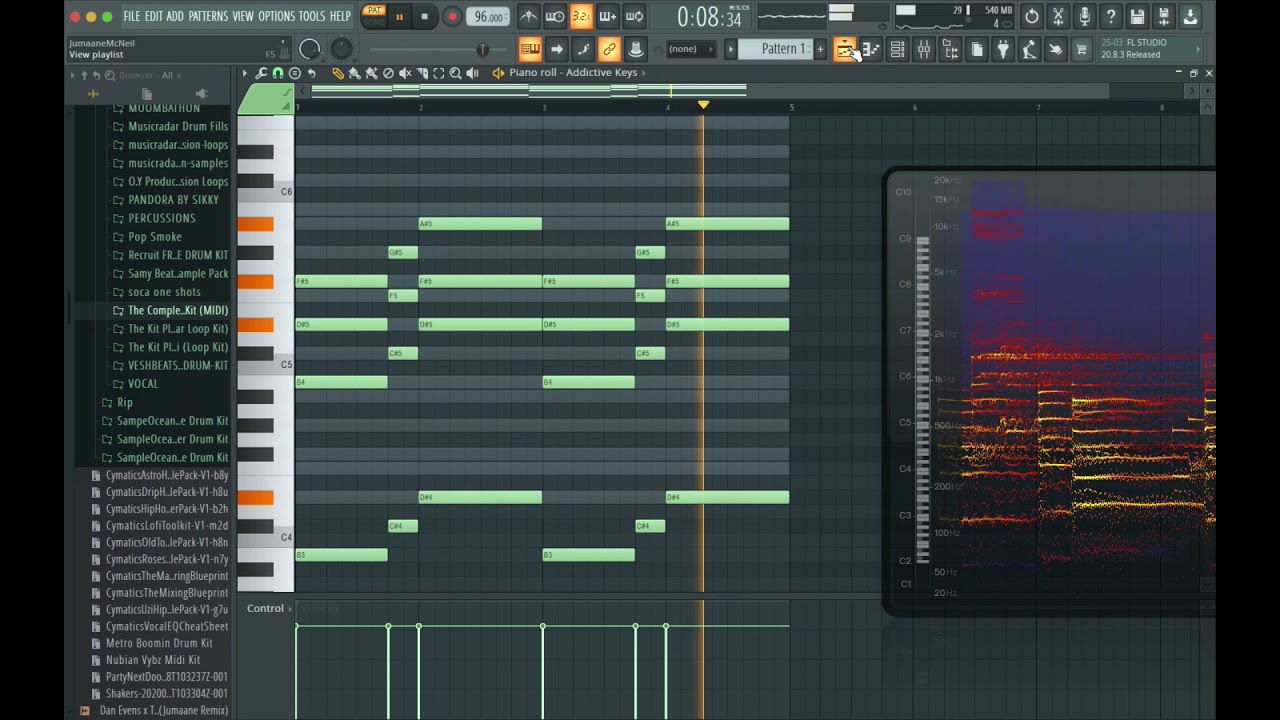Open the (none) snap selector dropdown
Screen dimensions: 1280x720
pyautogui.click(x=690, y=49)
